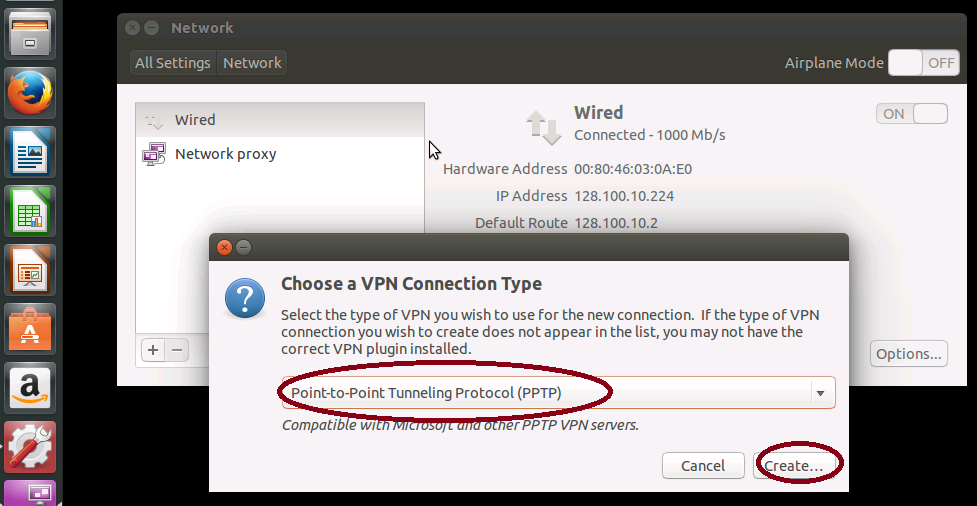
Task: Cancel the VPN connection dialog
Action: [703, 465]
